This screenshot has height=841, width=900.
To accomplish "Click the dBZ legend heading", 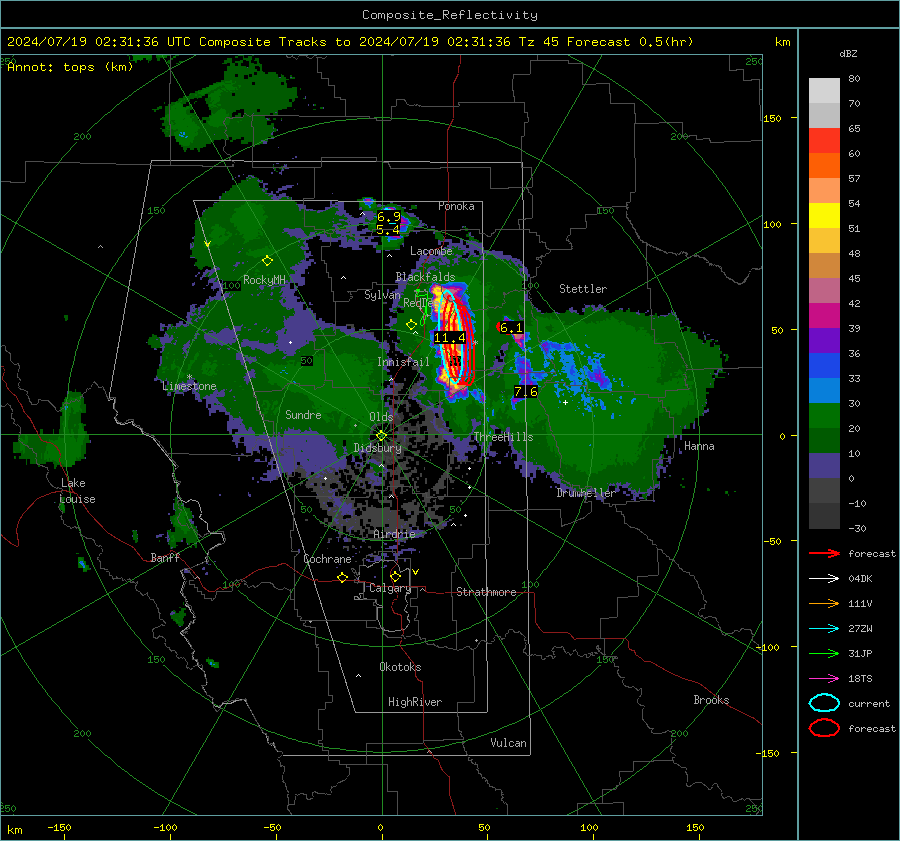I will (848, 54).
